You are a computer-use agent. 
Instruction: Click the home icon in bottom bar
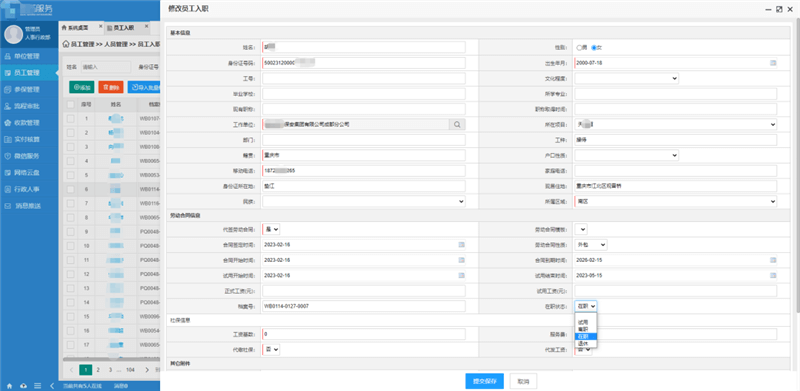[x=9, y=386]
